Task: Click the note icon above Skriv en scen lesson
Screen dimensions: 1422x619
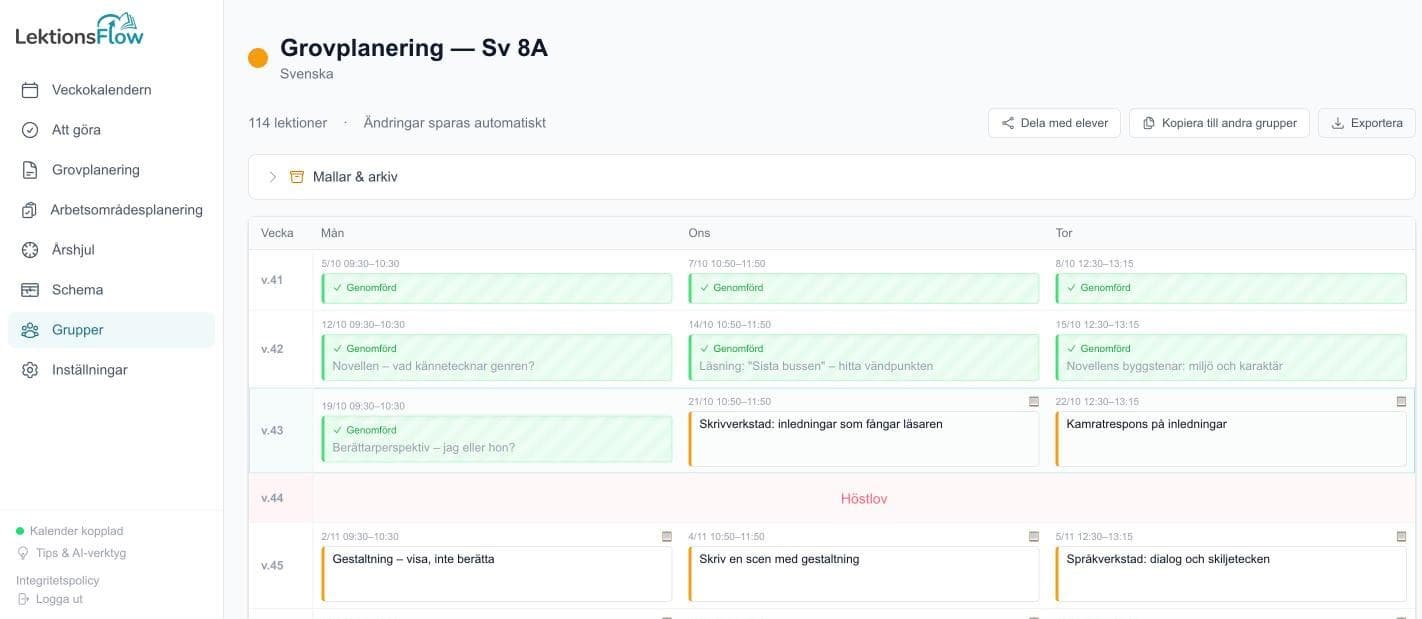Action: coord(1034,536)
